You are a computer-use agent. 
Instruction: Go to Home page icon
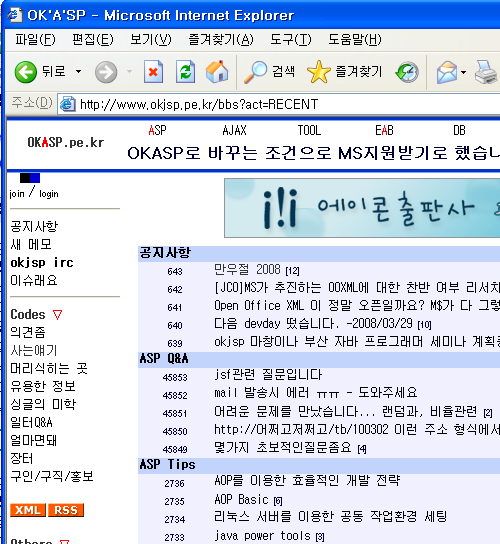pos(217,72)
